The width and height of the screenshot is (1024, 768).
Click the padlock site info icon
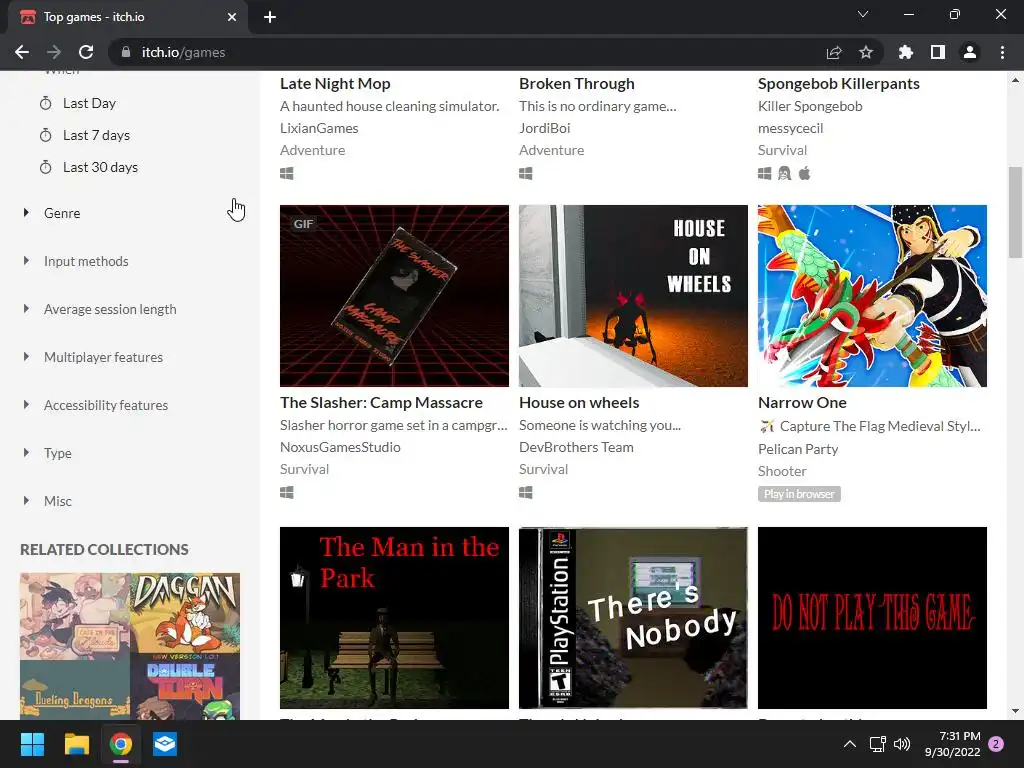[x=126, y=52]
